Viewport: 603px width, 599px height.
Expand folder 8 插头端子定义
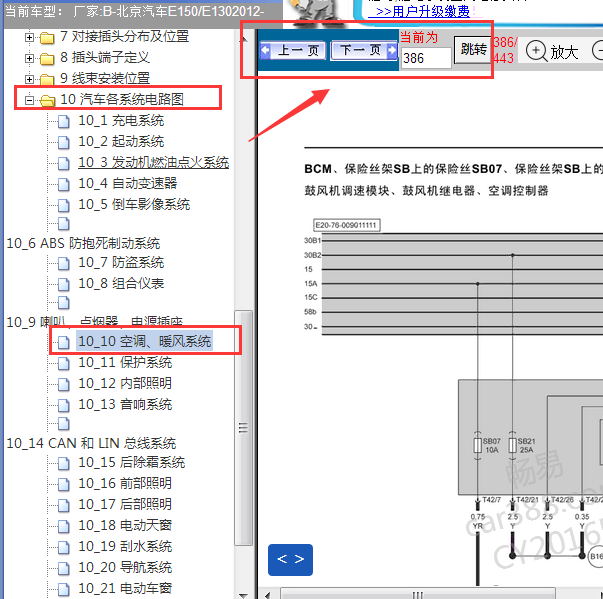[29, 58]
